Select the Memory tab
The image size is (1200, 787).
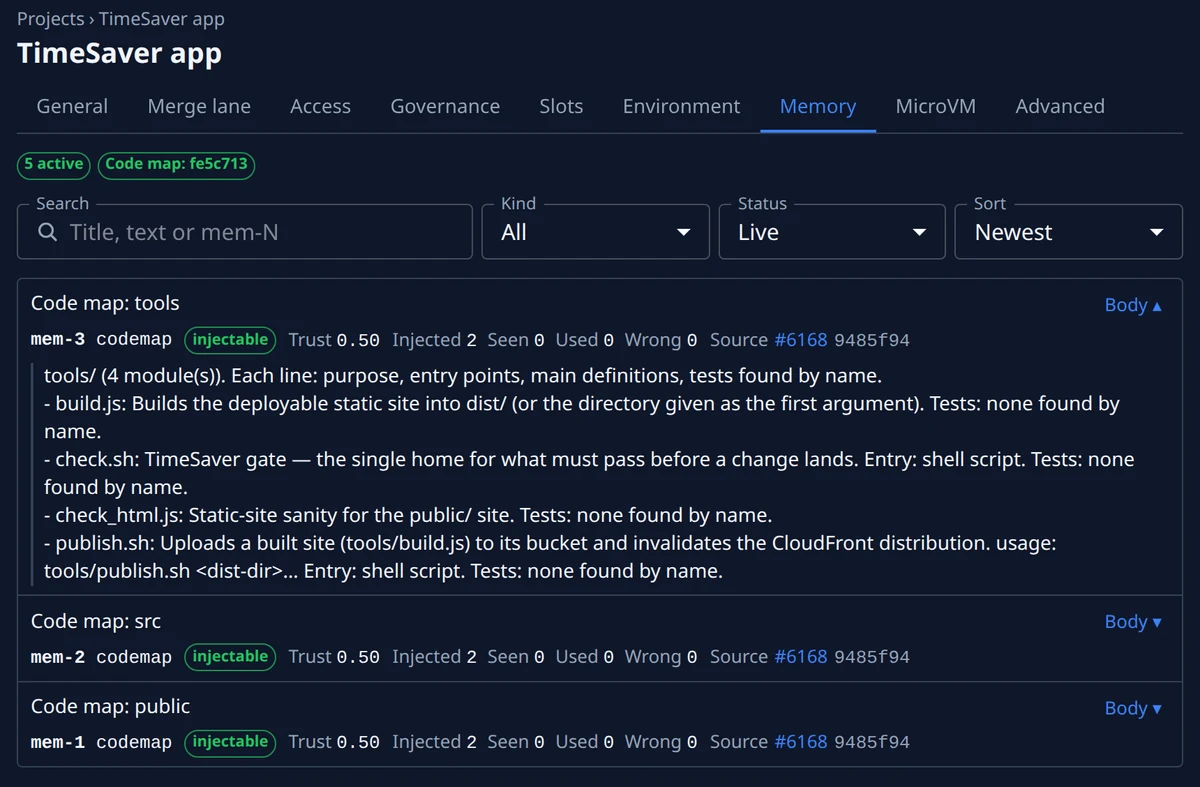click(818, 106)
